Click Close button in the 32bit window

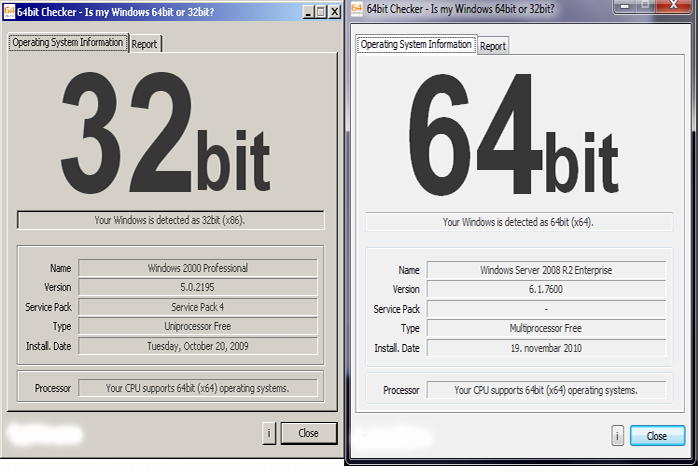[308, 433]
